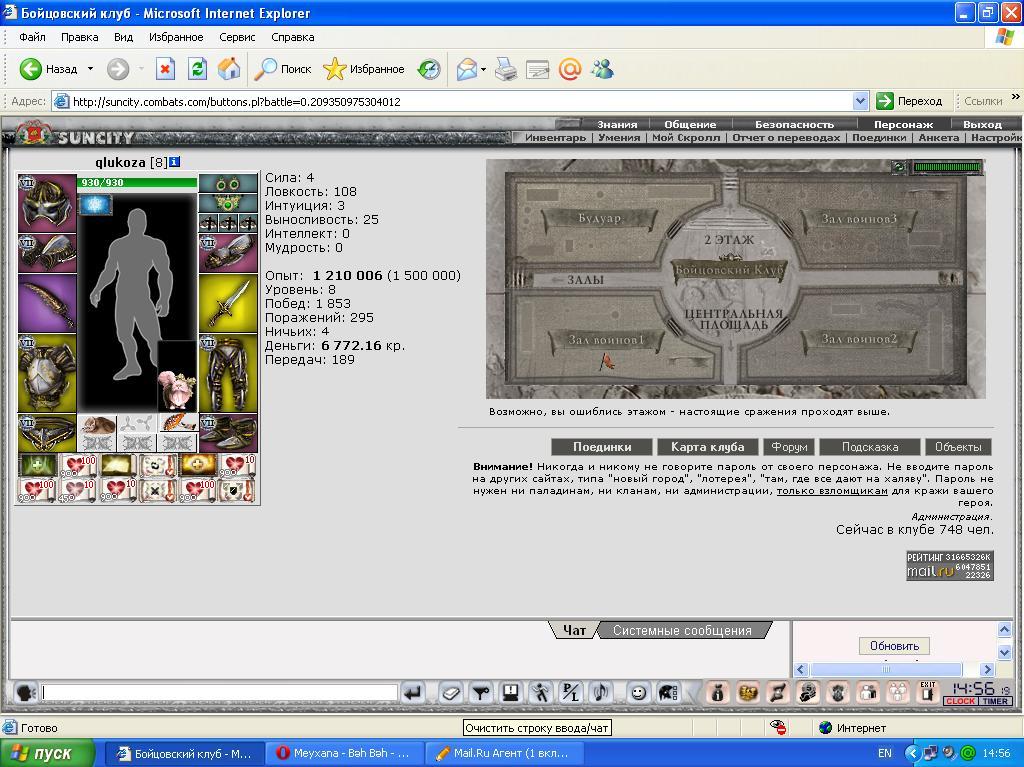
Task: Open the Файл menu
Action: coord(32,37)
